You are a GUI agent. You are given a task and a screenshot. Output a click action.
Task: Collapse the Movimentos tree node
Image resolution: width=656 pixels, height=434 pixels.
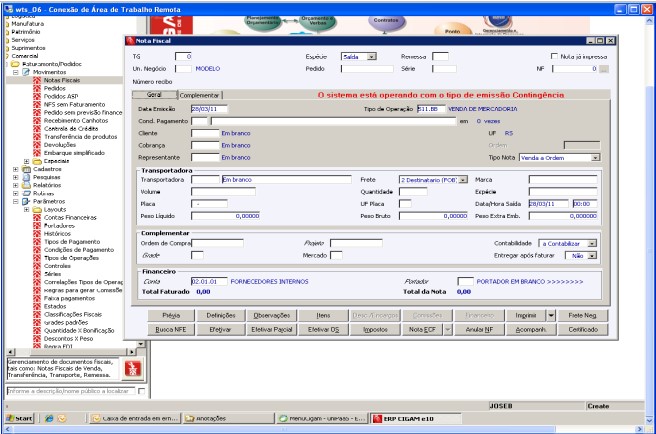tap(15, 72)
